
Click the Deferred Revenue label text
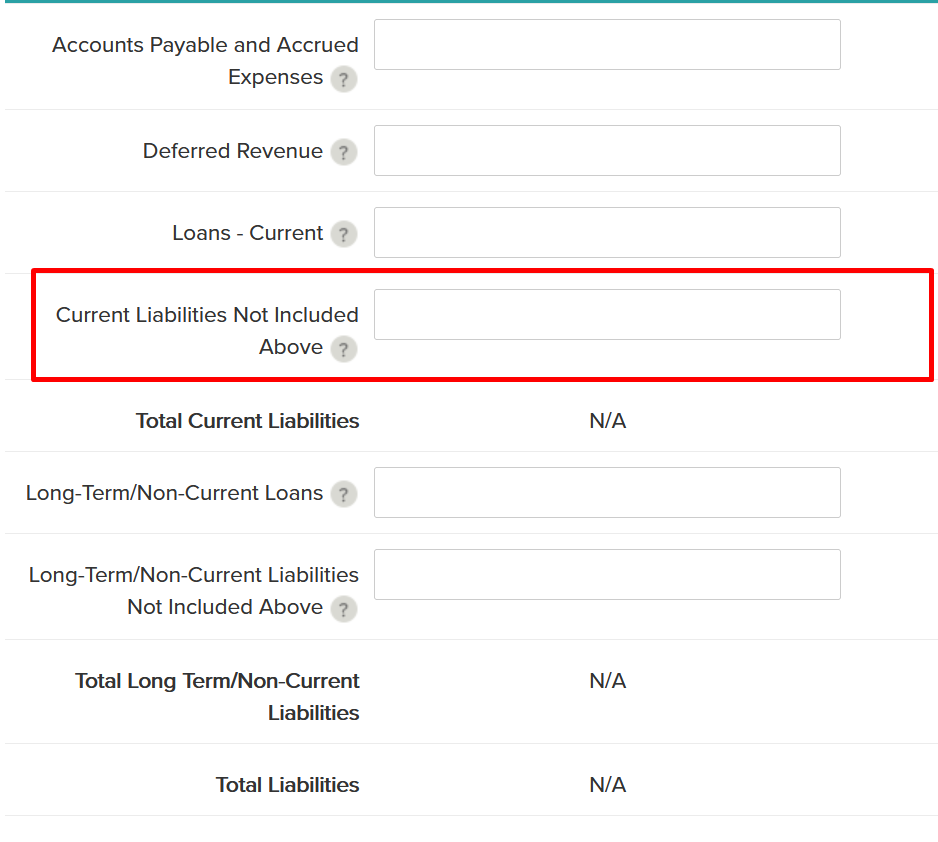232,151
